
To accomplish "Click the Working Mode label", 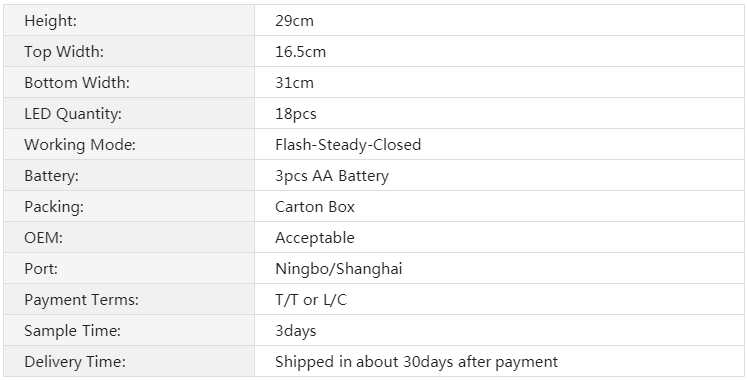I will tap(80, 145).
